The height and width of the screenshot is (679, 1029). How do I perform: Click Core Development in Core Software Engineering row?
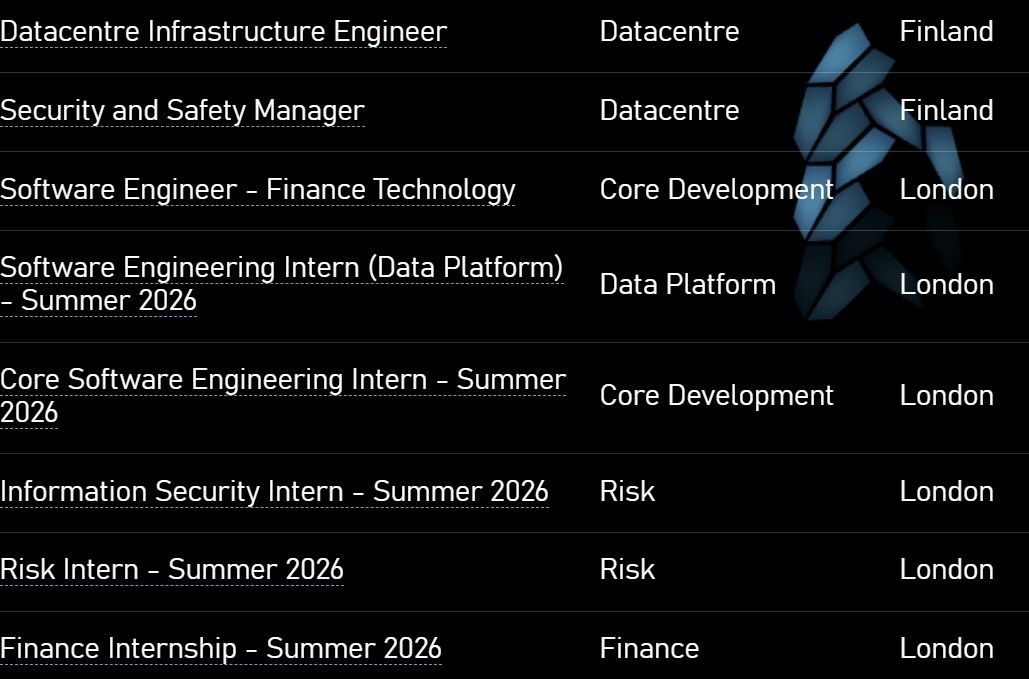pyautogui.click(x=716, y=396)
